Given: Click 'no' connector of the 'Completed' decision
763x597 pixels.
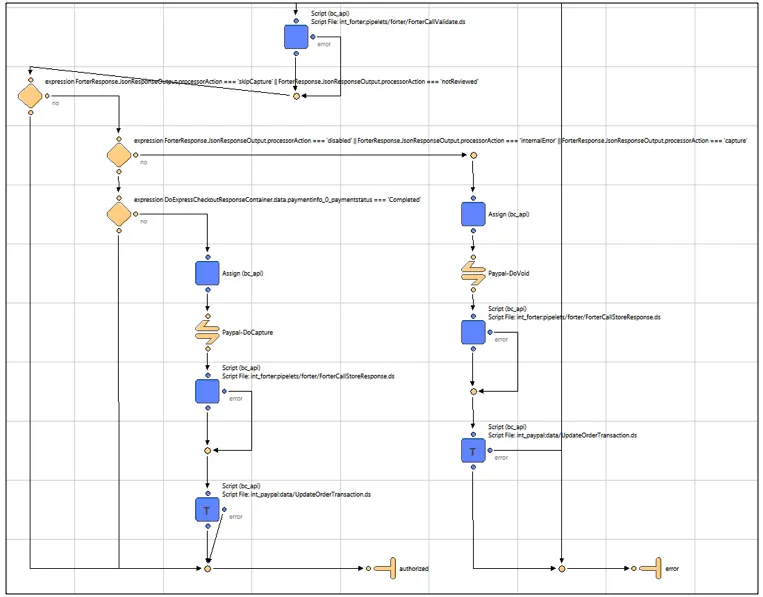Looking at the screenshot, I should coord(136,214).
